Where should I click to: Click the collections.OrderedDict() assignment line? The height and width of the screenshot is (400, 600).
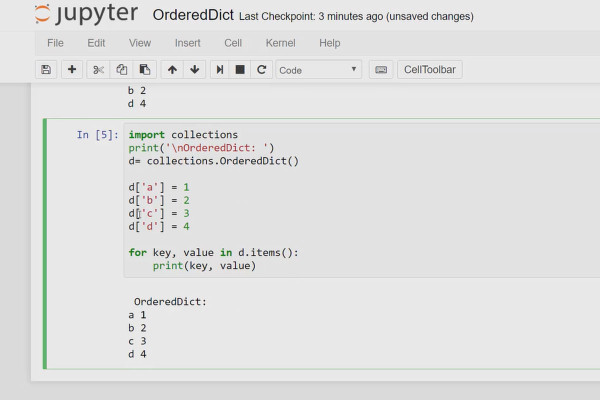coord(214,161)
